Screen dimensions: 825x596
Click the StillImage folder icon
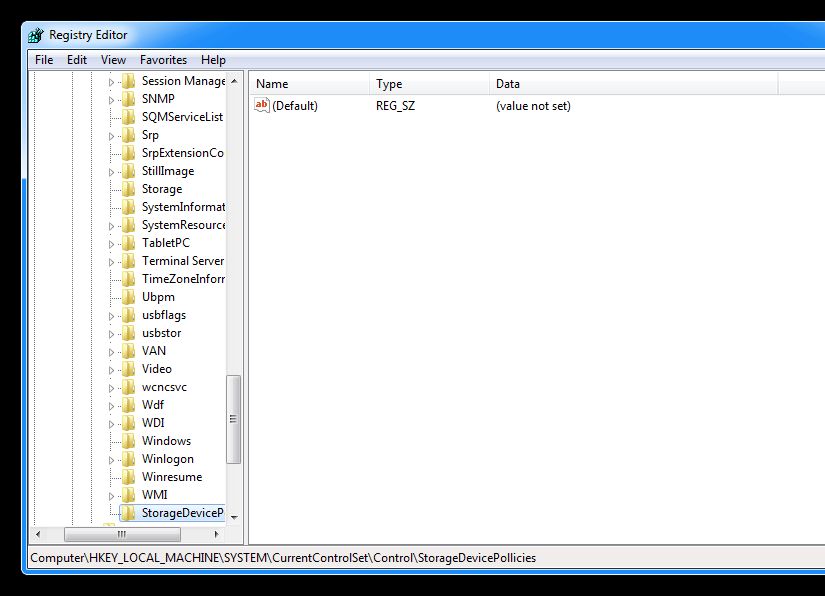coord(128,171)
